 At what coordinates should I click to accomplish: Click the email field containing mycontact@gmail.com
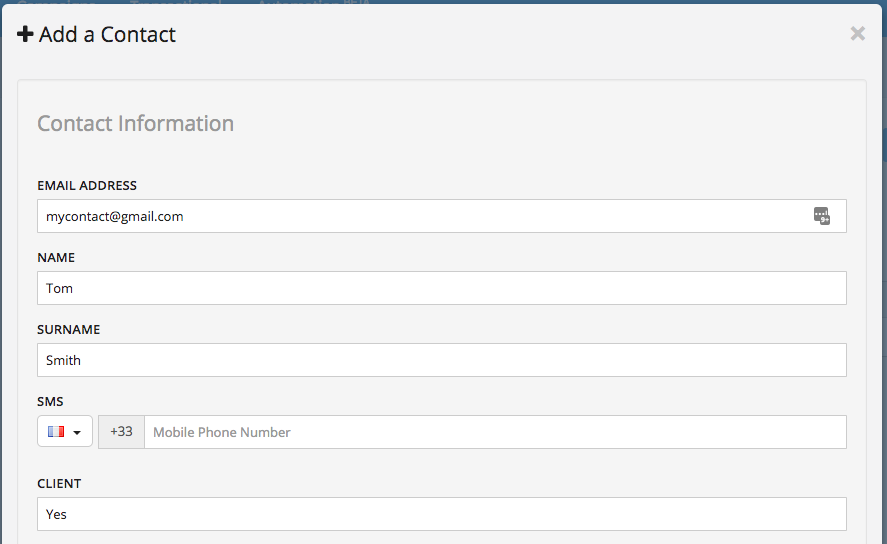click(442, 216)
